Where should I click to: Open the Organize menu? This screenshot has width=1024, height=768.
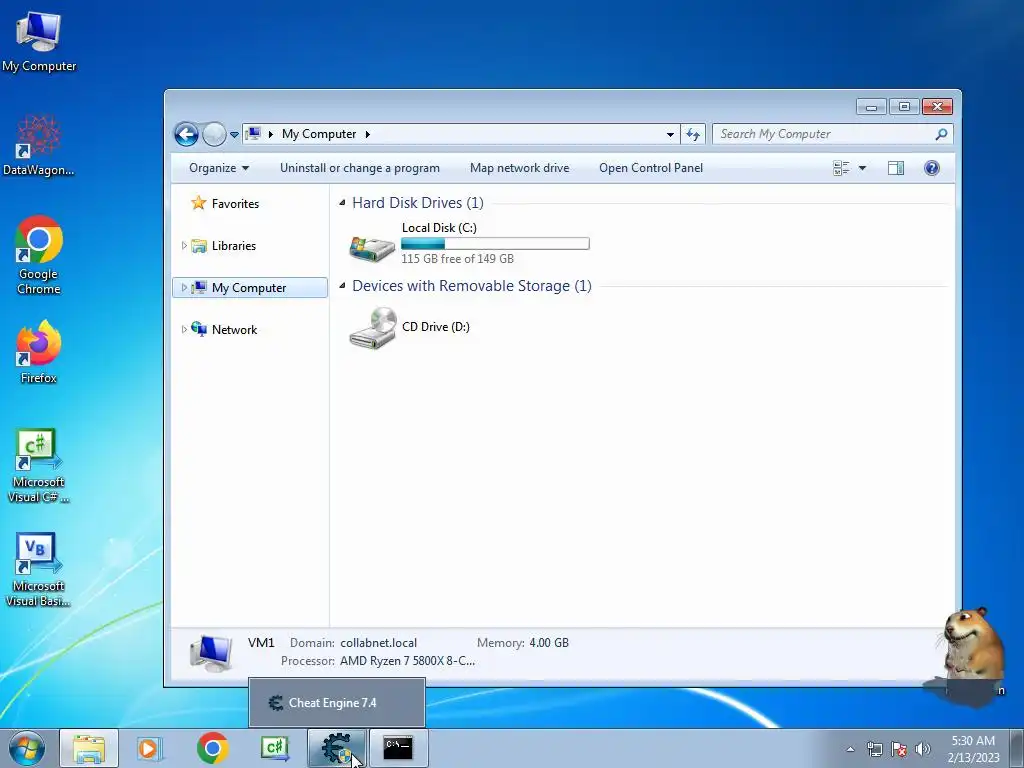point(219,168)
